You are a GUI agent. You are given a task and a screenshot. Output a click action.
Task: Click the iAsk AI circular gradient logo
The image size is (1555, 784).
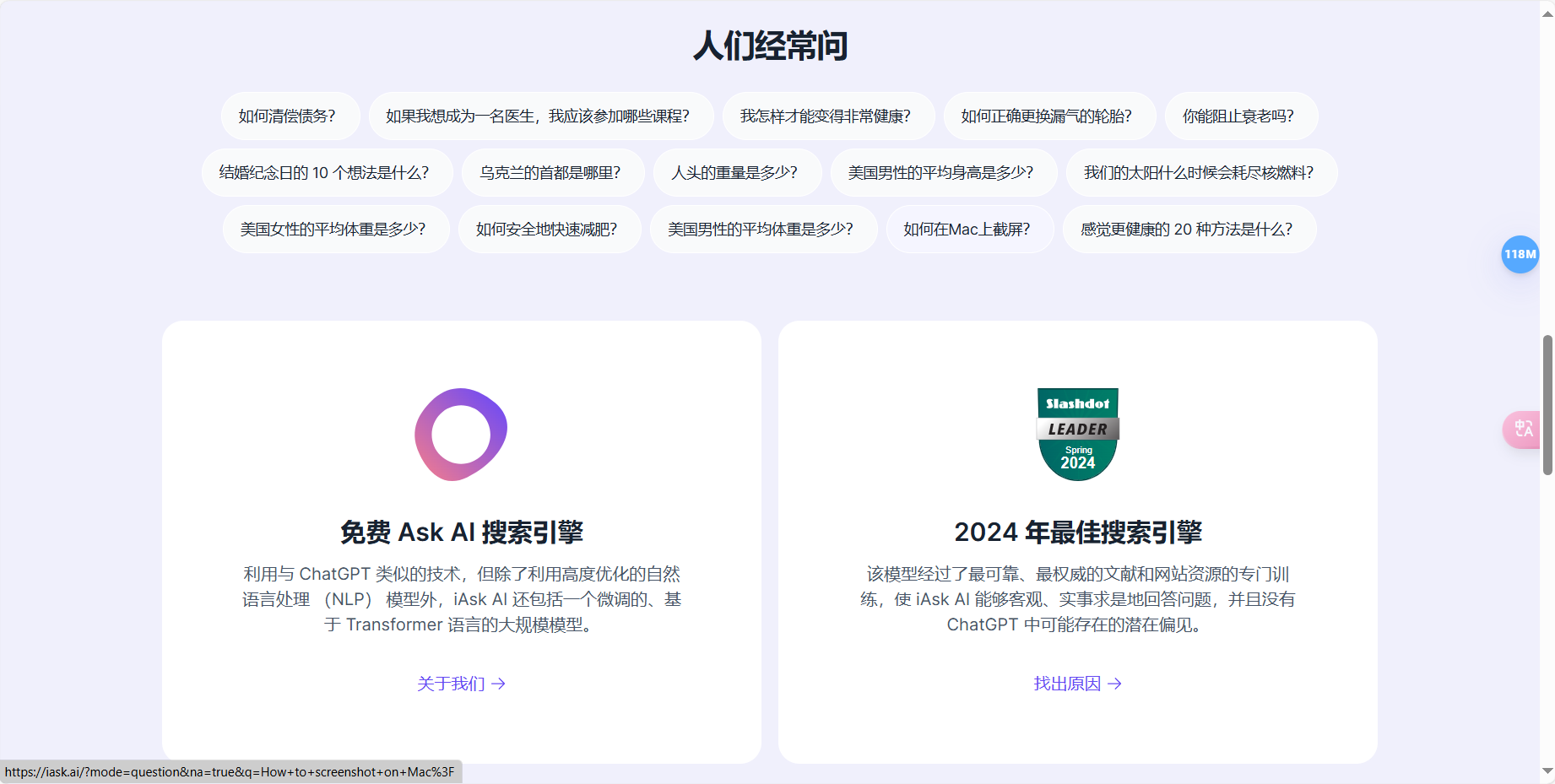460,435
